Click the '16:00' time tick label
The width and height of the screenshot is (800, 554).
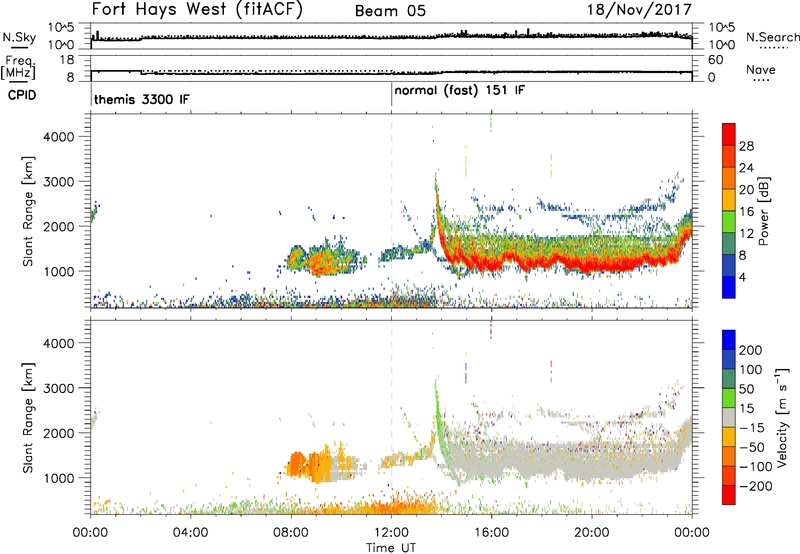[491, 533]
